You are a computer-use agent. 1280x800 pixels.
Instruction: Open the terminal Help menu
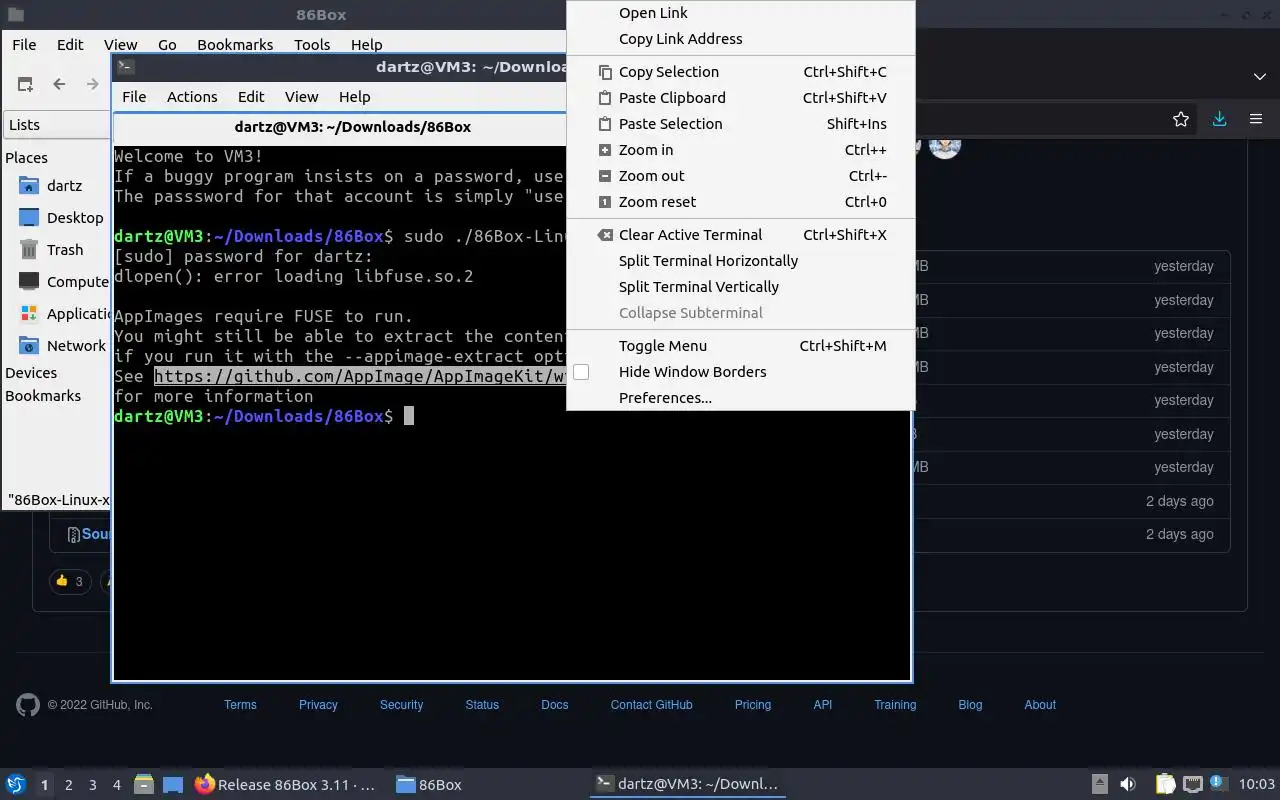(x=354, y=97)
